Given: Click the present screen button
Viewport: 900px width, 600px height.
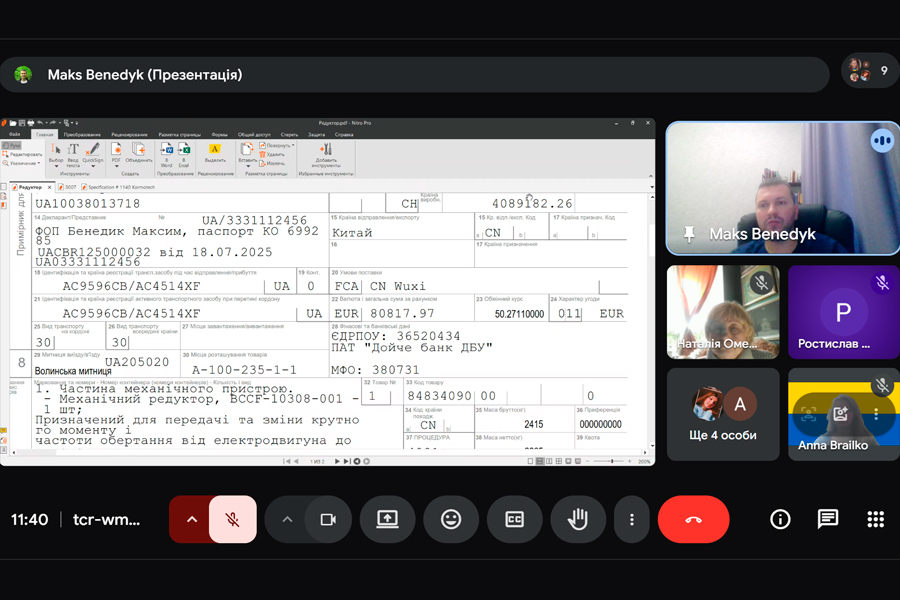Looking at the screenshot, I should 387,520.
